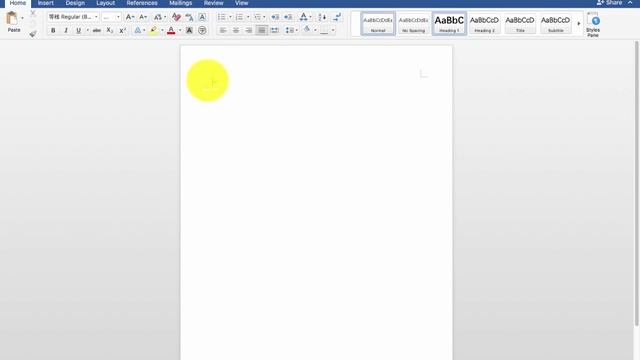
Task: Open the View tab
Action: coord(241,3)
